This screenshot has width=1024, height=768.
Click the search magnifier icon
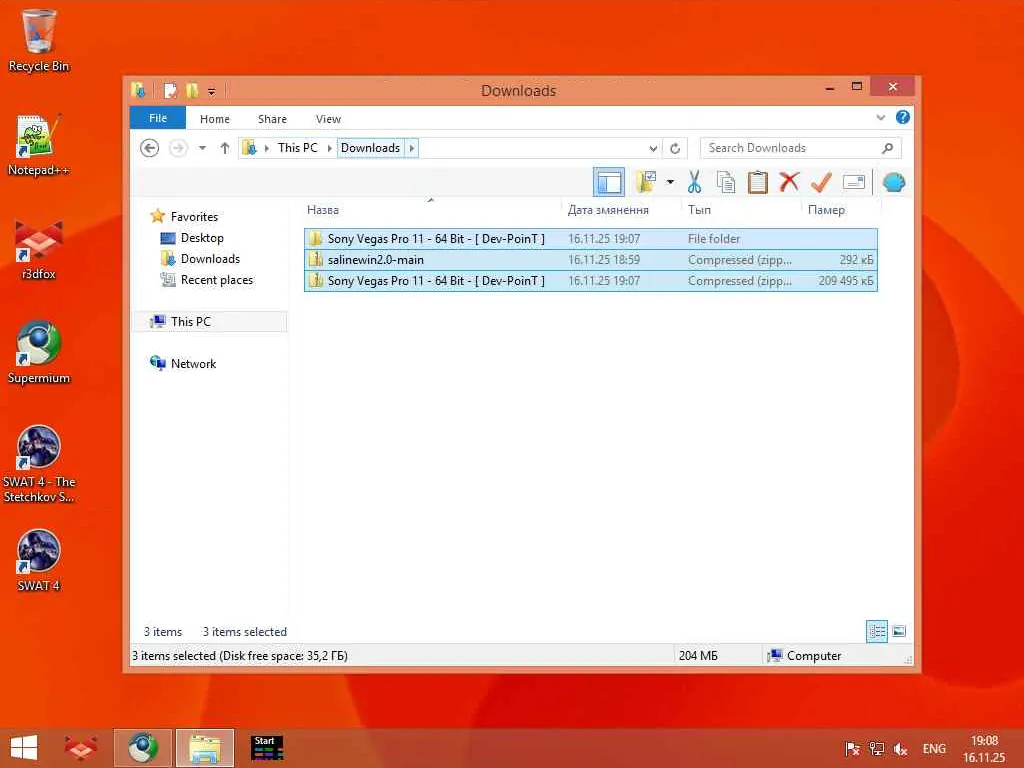point(888,148)
